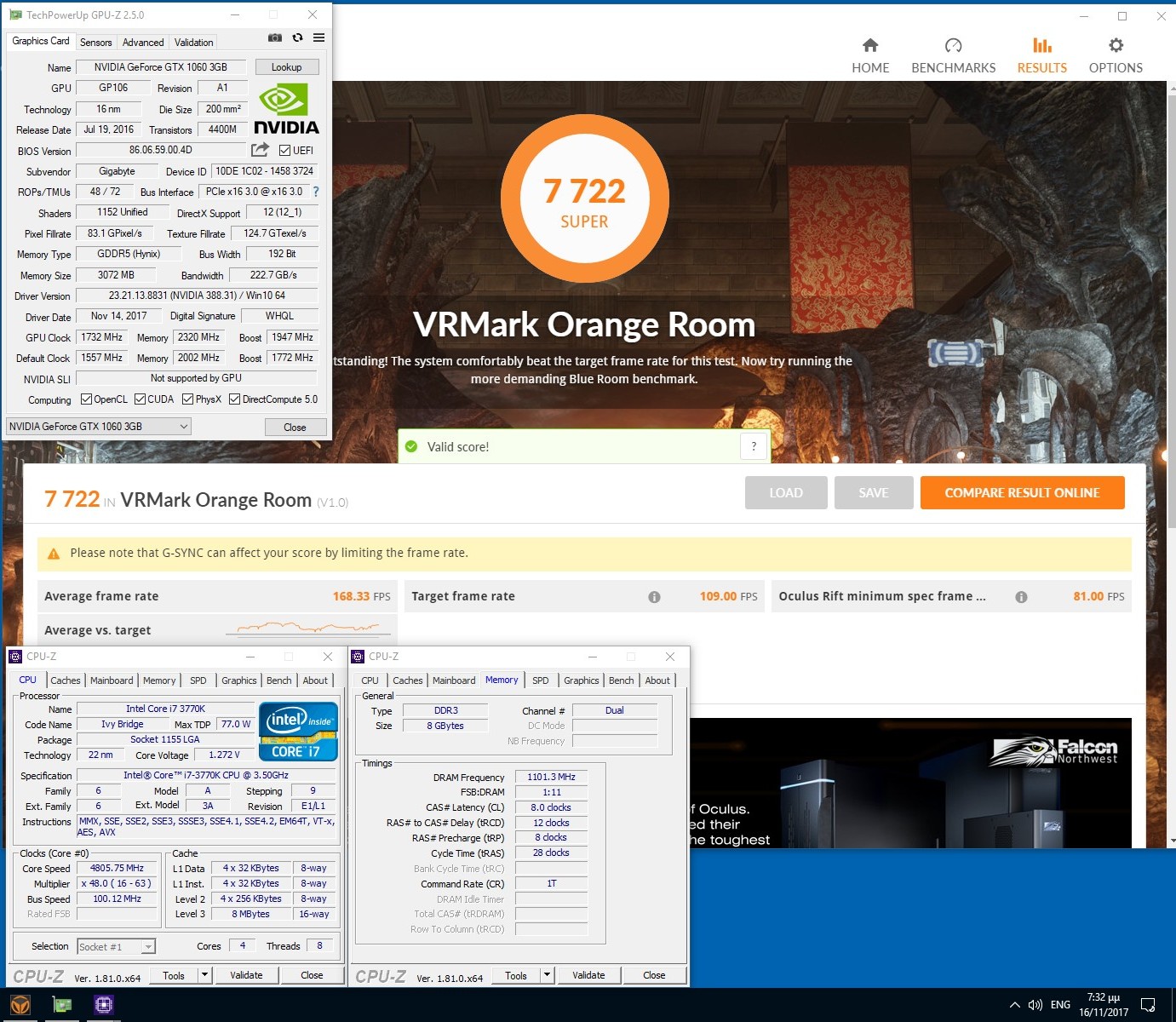Click the Lookup button in GPU-Z

click(x=287, y=67)
